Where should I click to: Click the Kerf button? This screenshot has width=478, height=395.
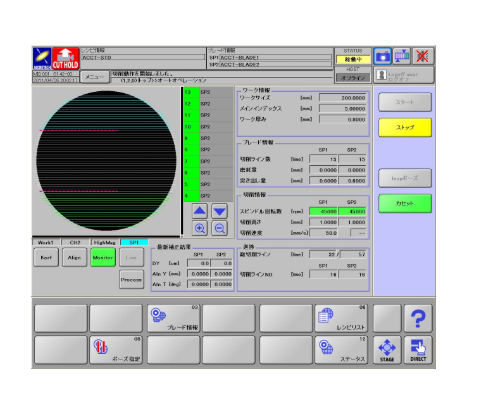pyautogui.click(x=46, y=257)
